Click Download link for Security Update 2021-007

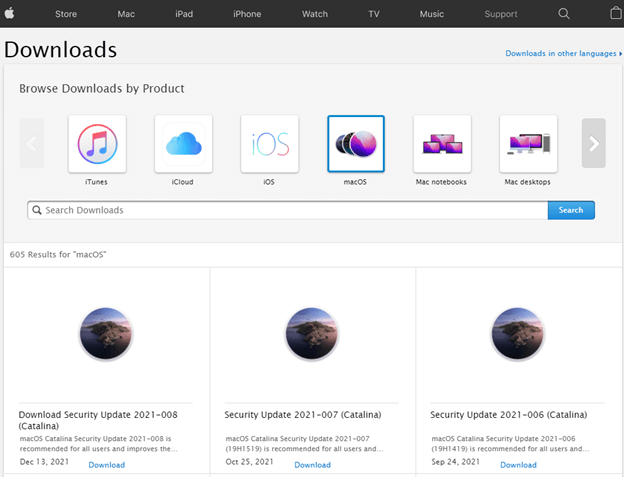click(312, 465)
